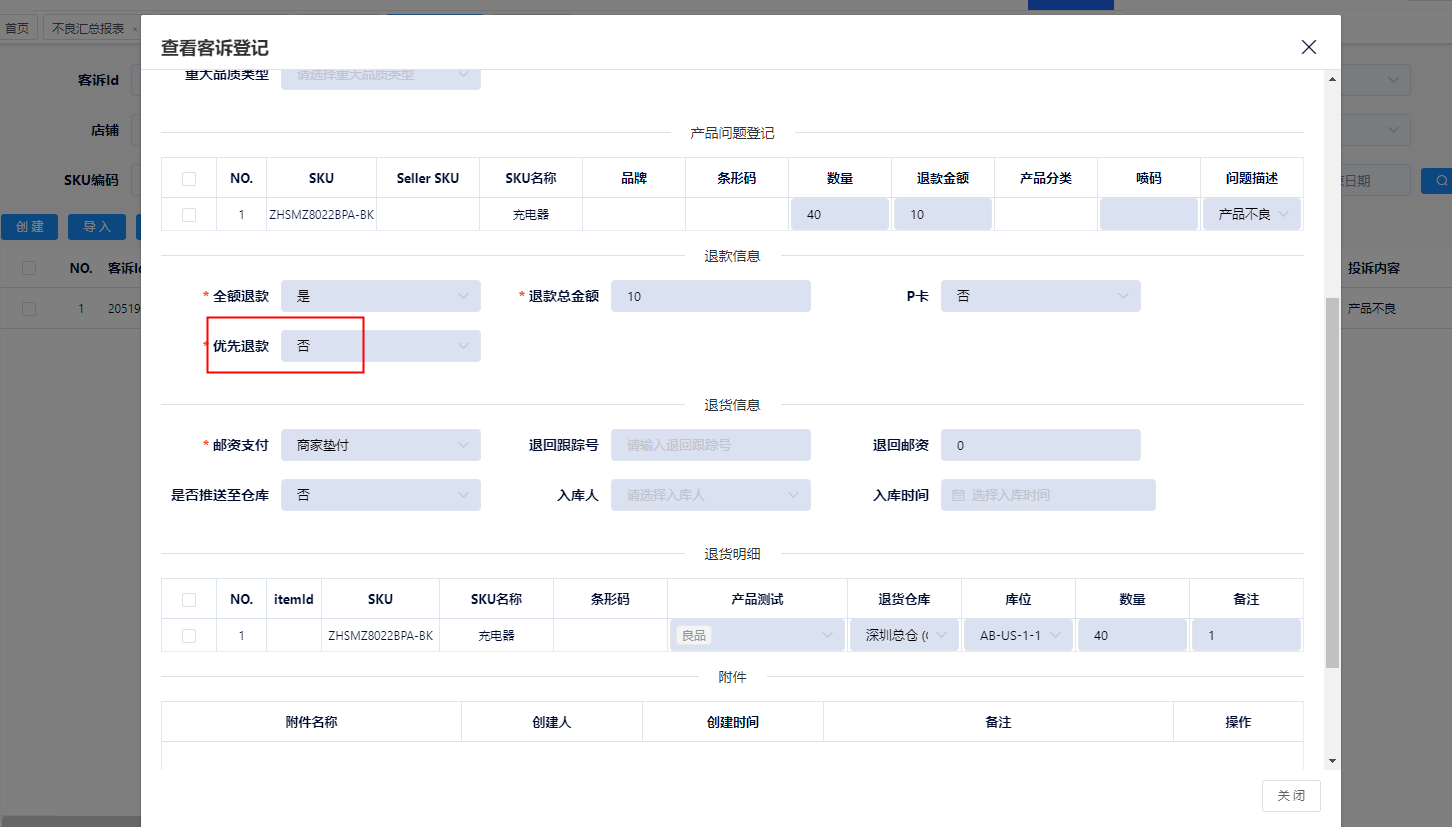The width and height of the screenshot is (1452, 827).
Task: Click the blue search icon button
Action: 1438,181
